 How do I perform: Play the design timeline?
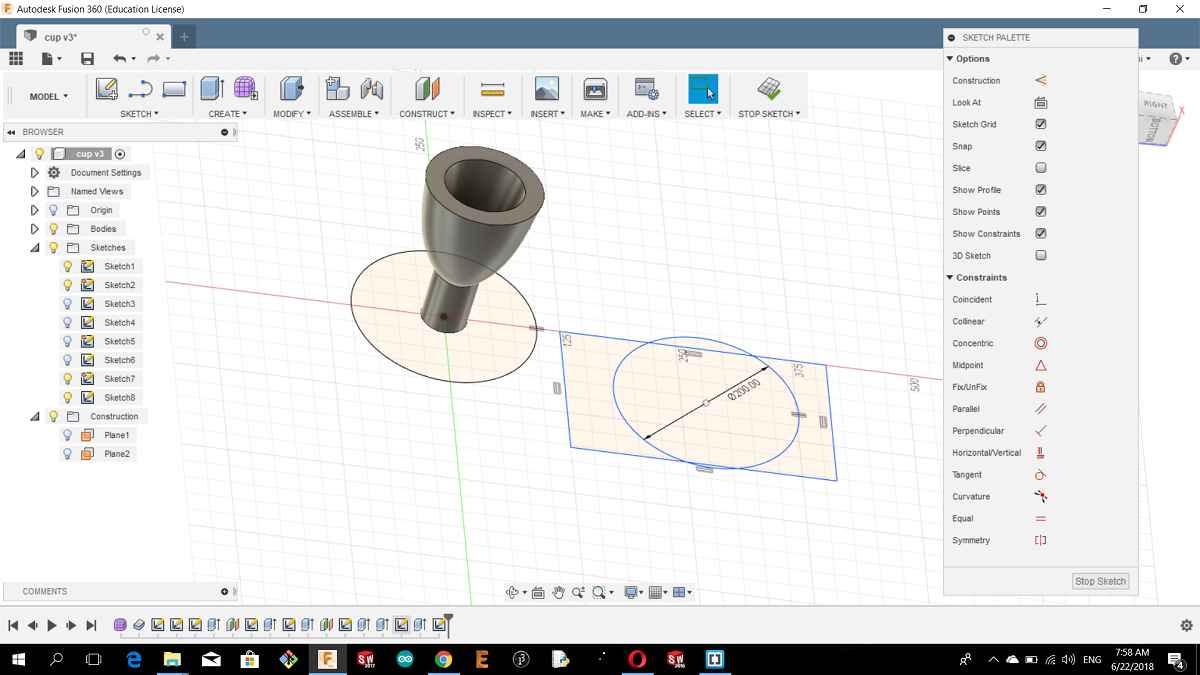(x=52, y=625)
